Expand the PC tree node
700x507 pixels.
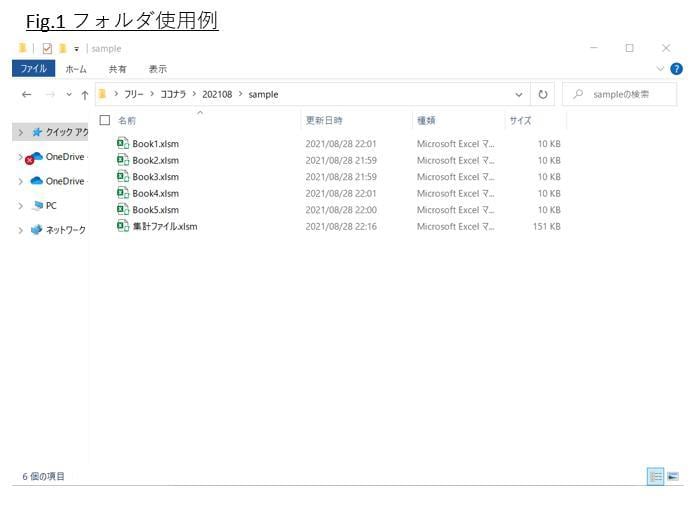click(x=21, y=206)
